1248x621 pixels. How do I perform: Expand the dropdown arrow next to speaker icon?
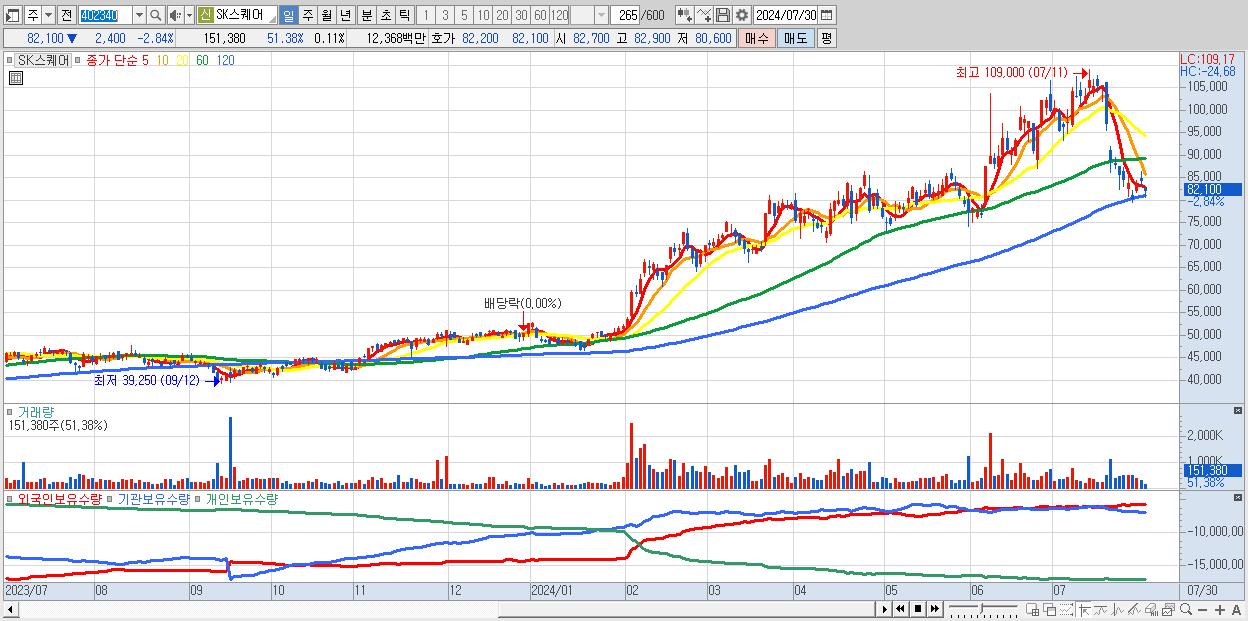click(x=189, y=15)
